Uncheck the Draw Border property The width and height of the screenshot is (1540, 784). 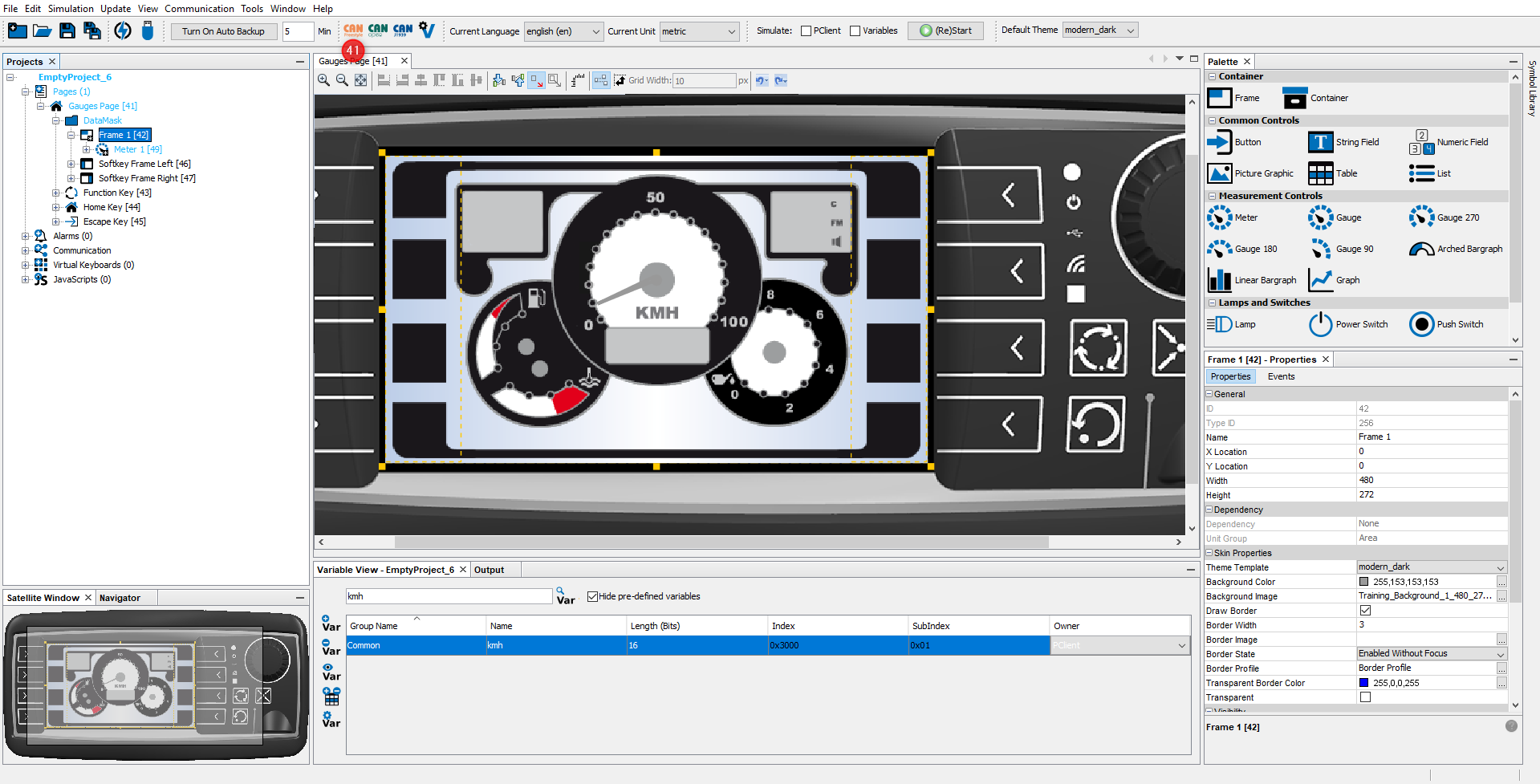point(1365,611)
